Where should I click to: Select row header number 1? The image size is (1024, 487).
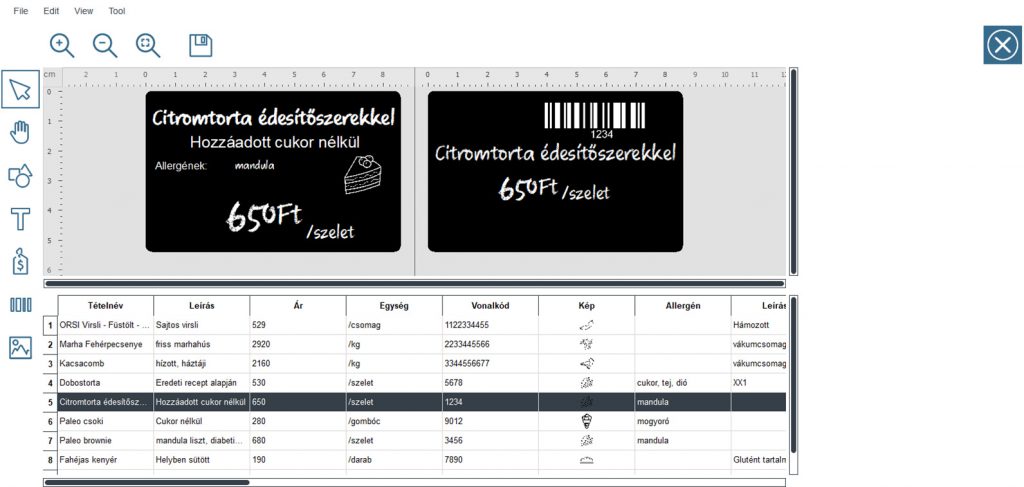(x=50, y=325)
